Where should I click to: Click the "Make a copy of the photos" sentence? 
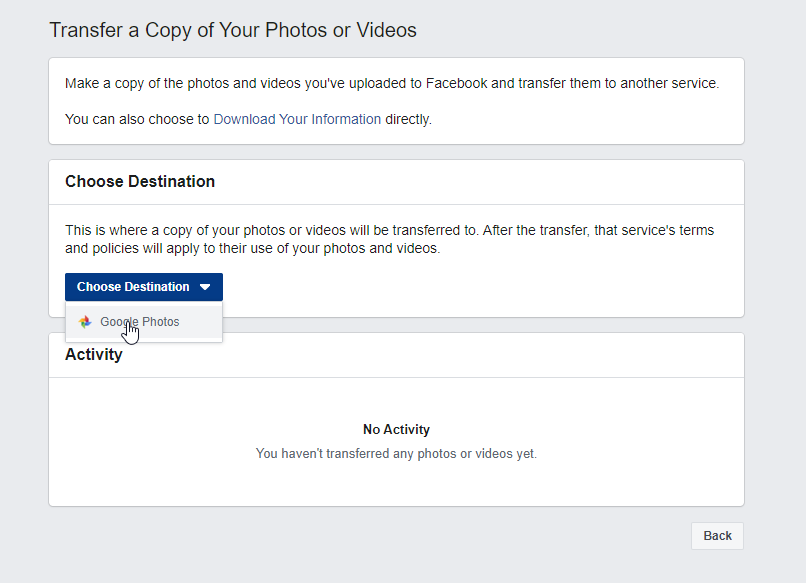[150, 84]
